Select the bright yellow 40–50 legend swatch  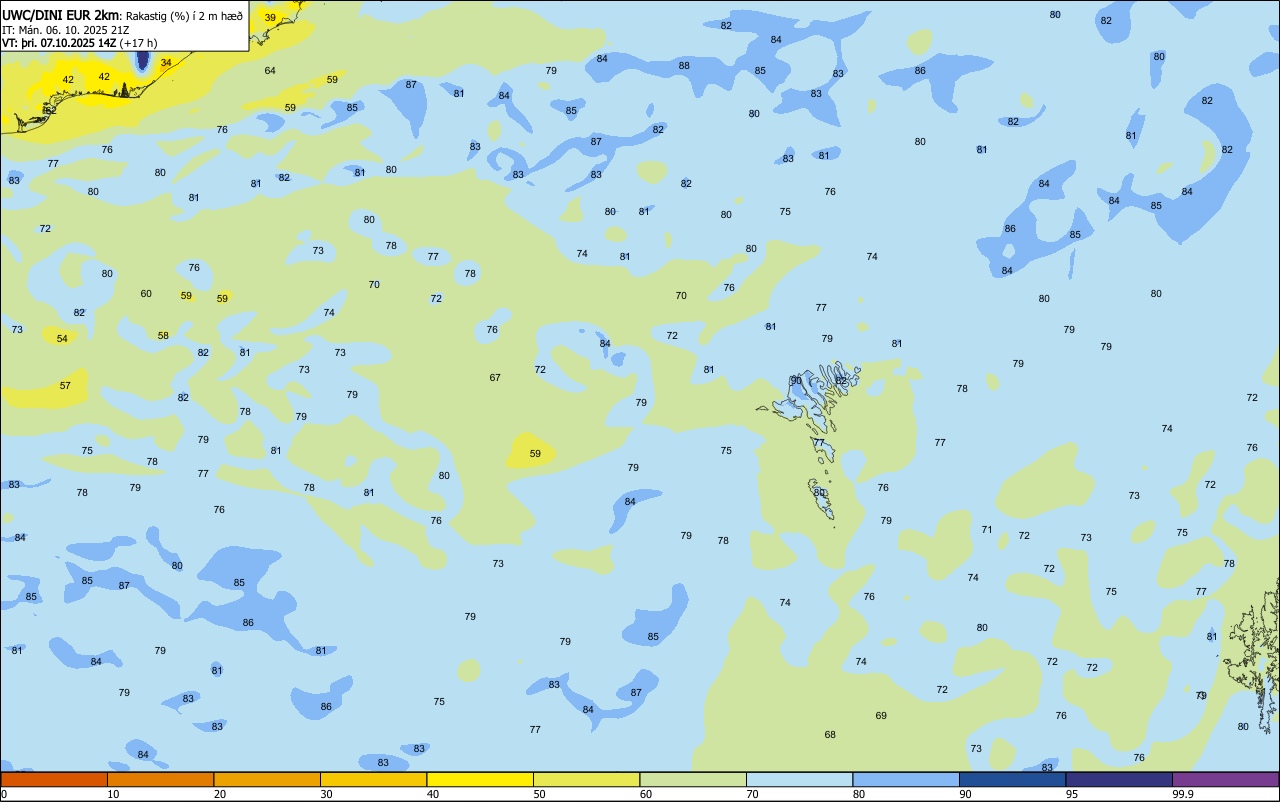(x=480, y=779)
